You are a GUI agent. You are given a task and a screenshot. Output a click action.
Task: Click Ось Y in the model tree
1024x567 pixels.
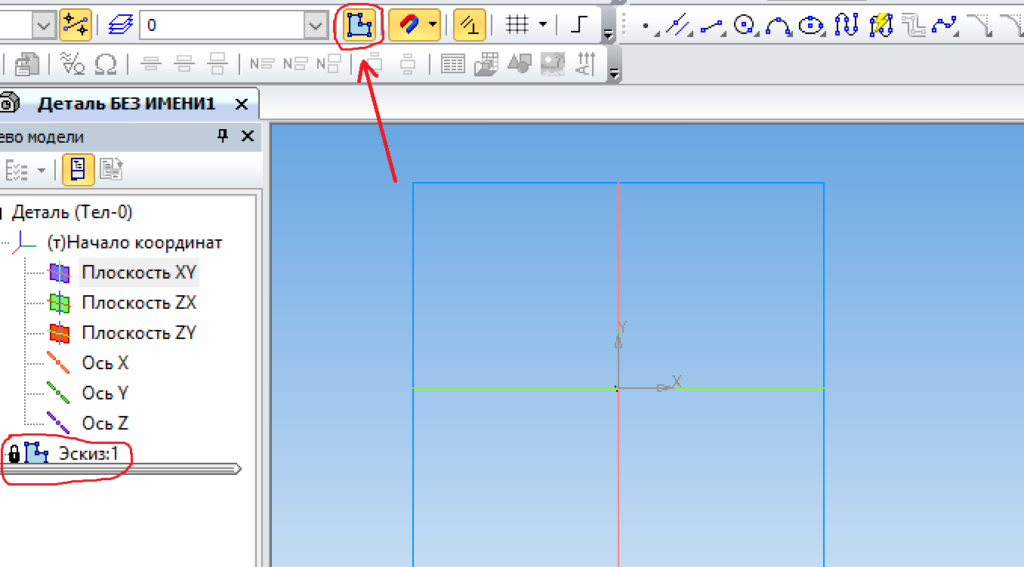[x=105, y=393]
